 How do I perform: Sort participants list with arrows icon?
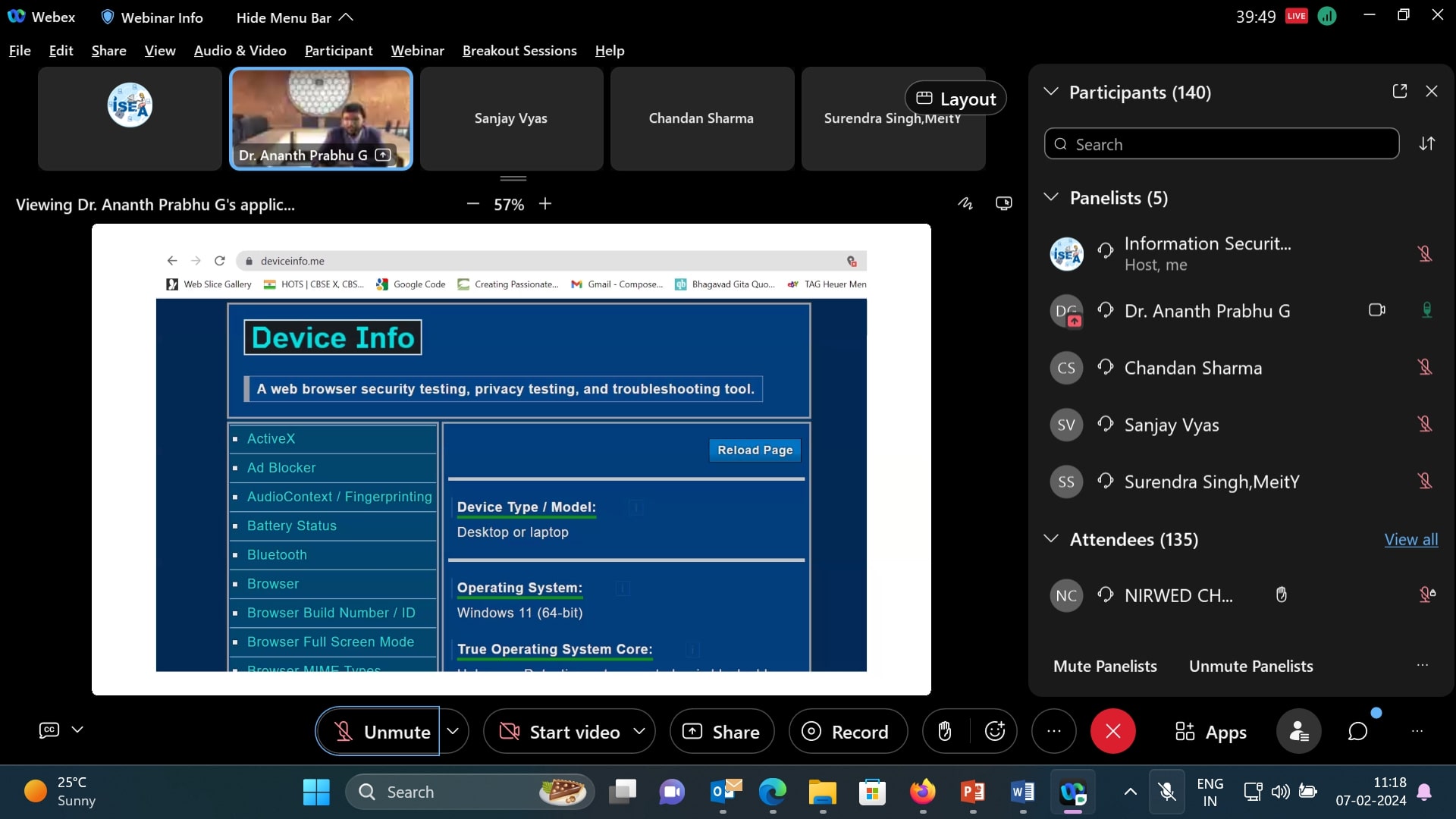(x=1427, y=143)
